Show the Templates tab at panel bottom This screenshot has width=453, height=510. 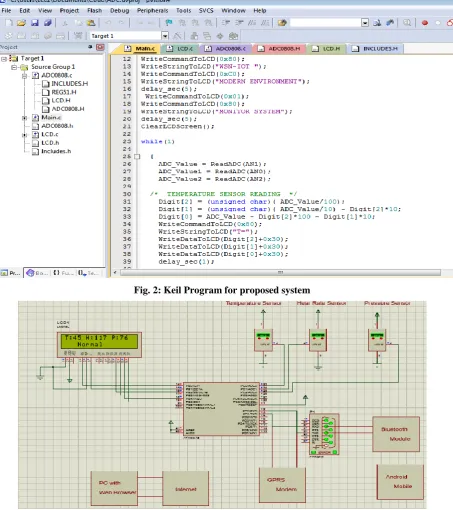(88, 273)
